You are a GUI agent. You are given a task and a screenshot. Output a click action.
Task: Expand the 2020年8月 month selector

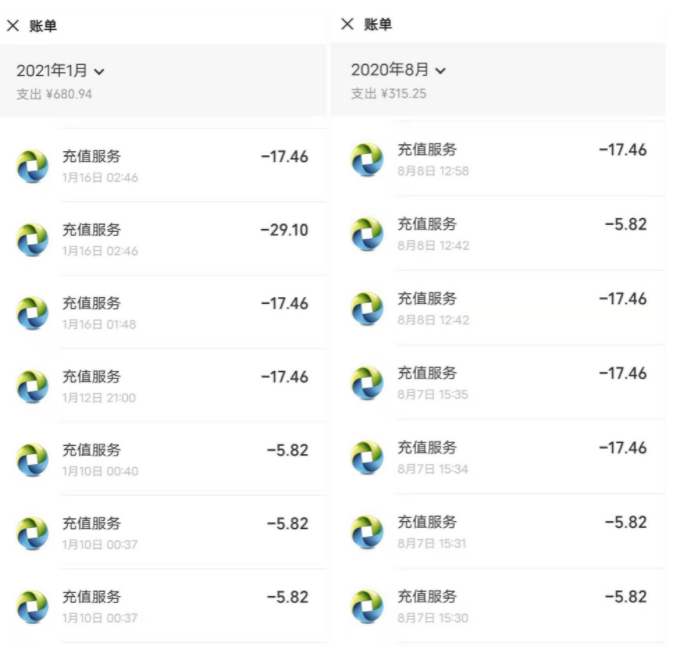(398, 70)
